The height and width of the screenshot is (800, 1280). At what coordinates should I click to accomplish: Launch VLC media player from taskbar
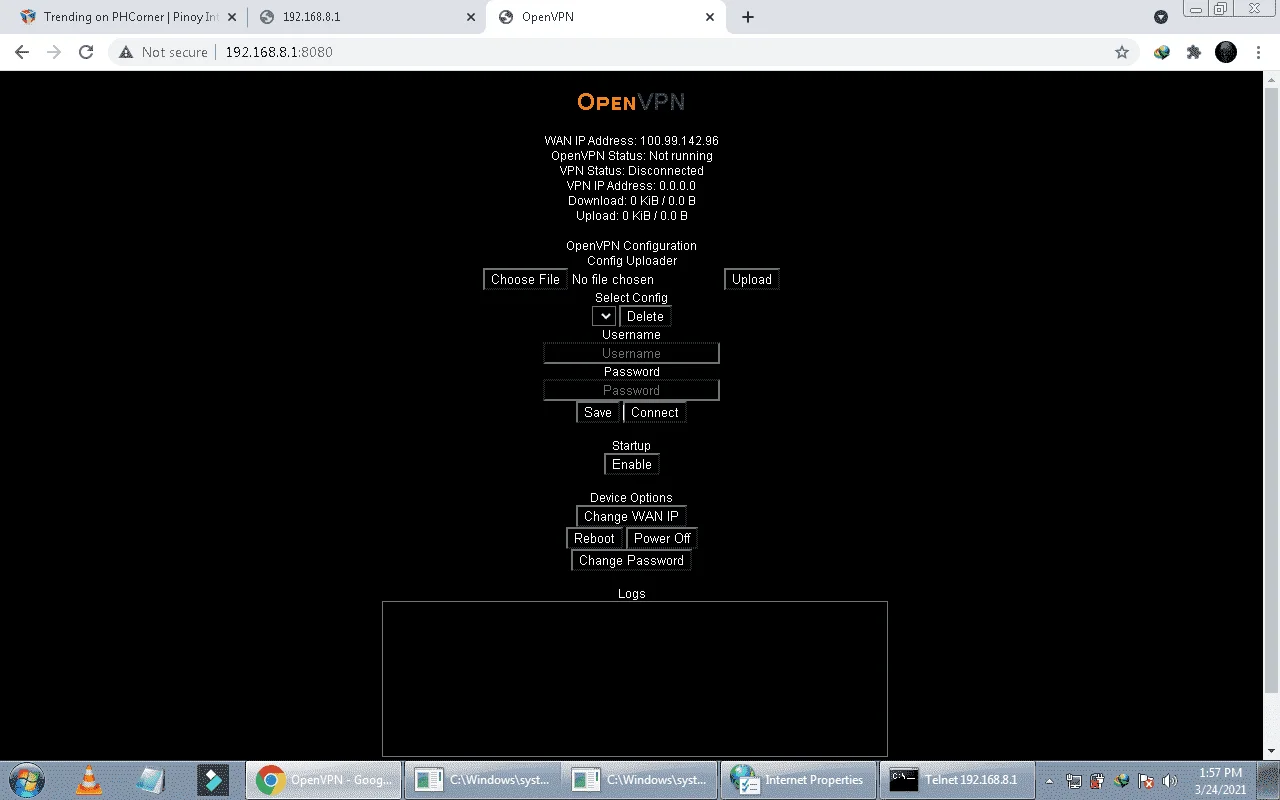click(89, 780)
